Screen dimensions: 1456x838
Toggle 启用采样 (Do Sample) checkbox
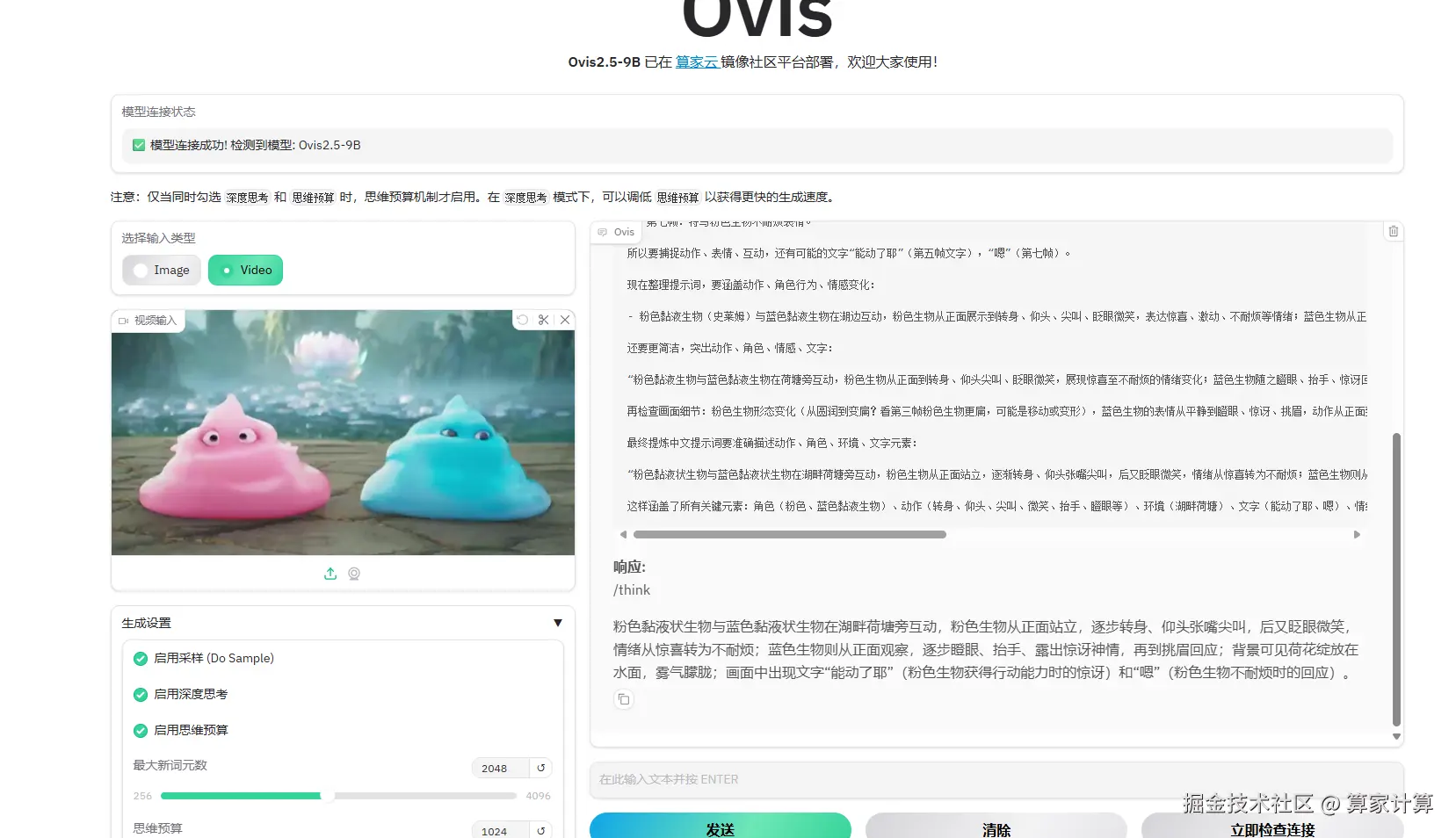click(x=141, y=659)
